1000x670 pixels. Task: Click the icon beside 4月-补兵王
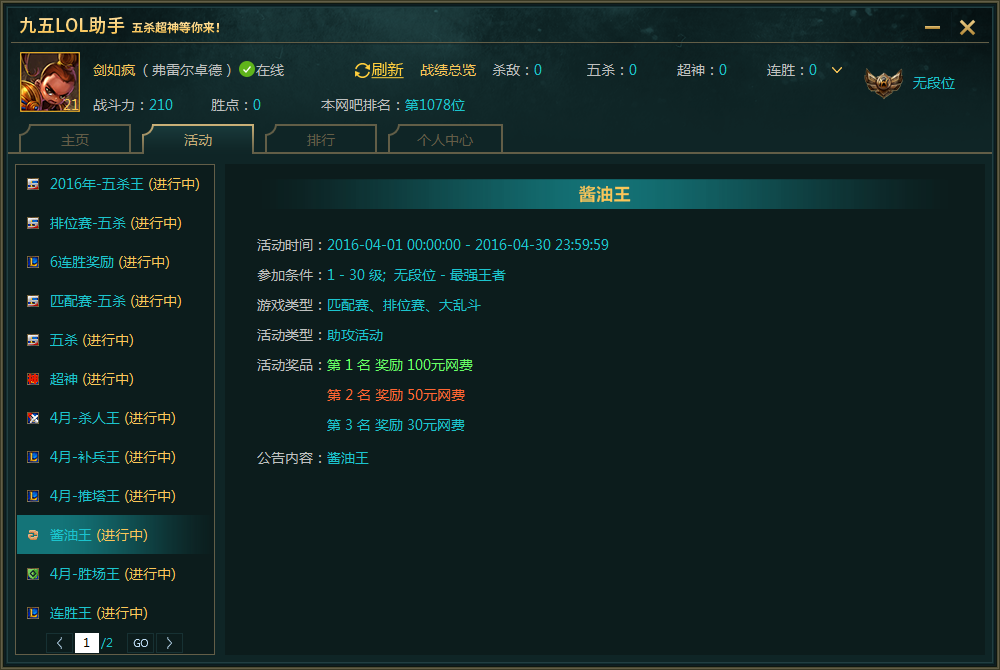point(33,457)
